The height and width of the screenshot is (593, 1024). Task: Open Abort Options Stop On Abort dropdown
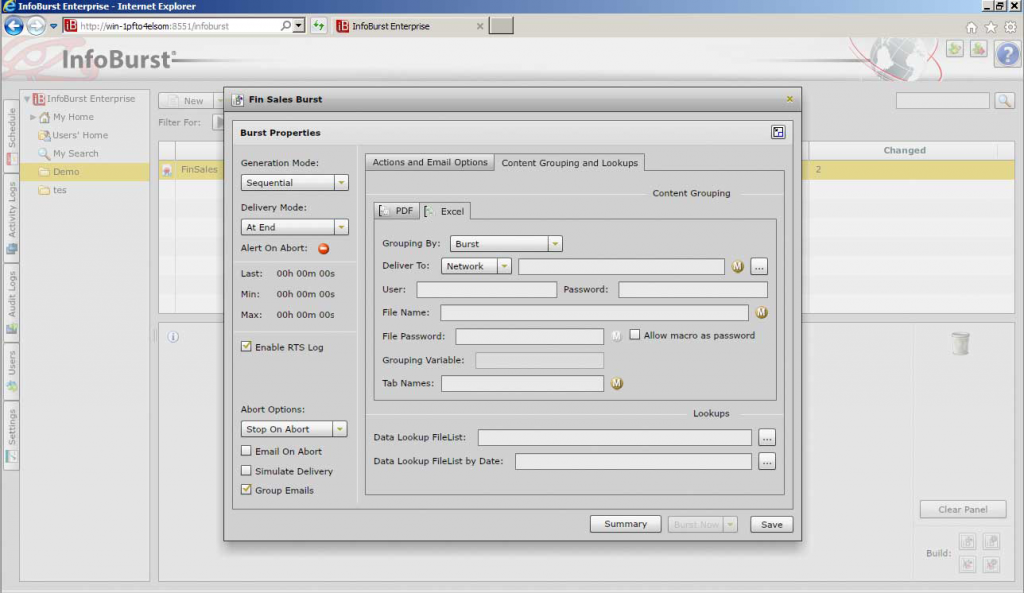tap(340, 429)
